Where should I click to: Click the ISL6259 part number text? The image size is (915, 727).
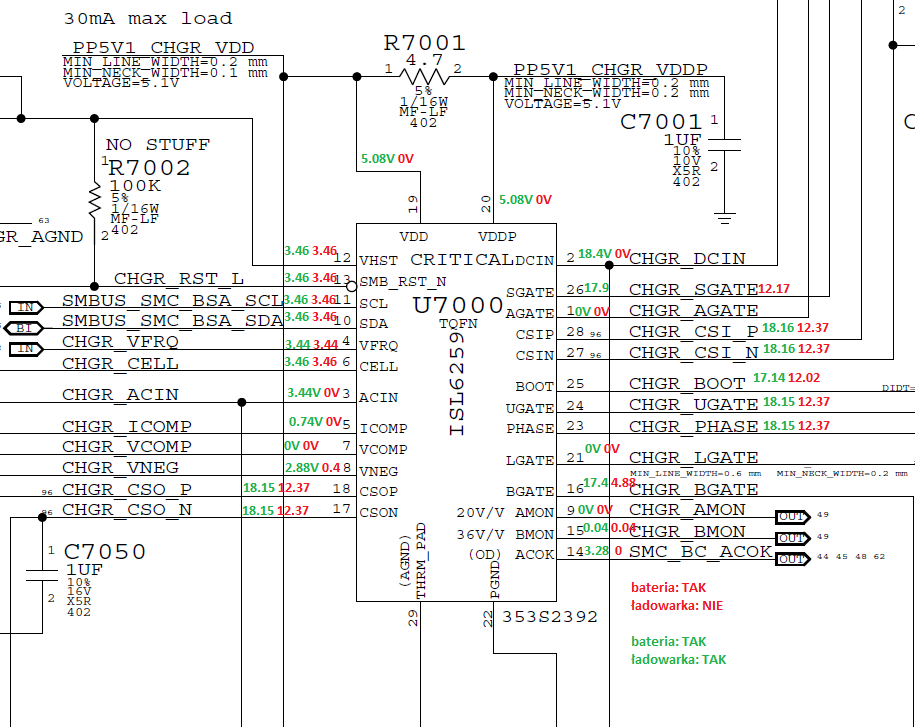(x=457, y=383)
